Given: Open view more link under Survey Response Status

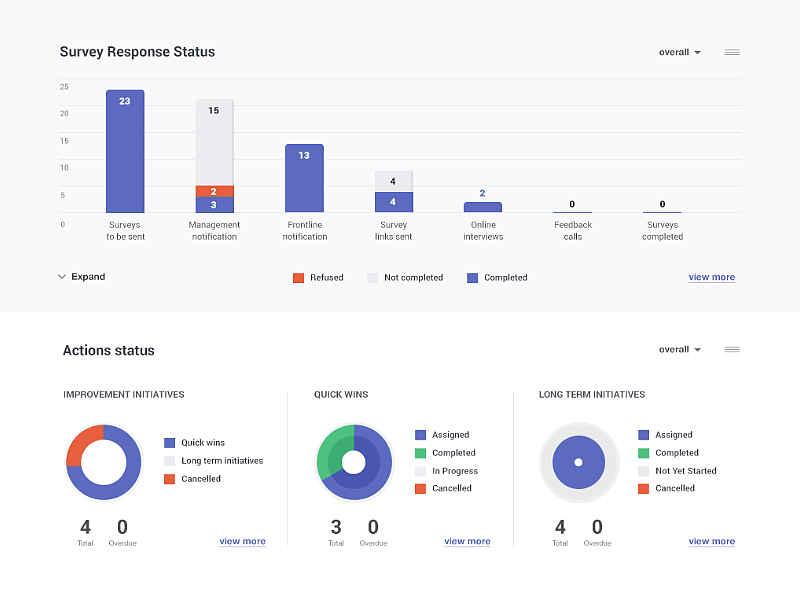Looking at the screenshot, I should click(x=712, y=277).
